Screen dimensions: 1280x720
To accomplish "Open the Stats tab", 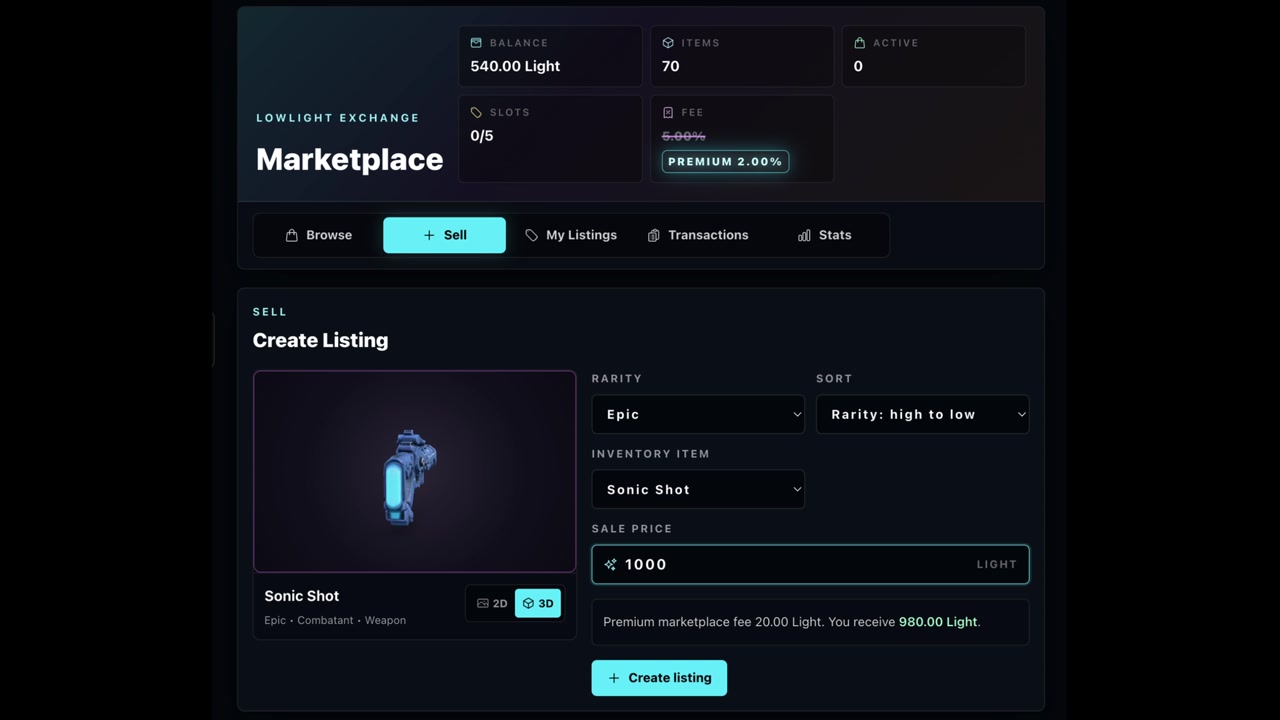I will tap(825, 235).
